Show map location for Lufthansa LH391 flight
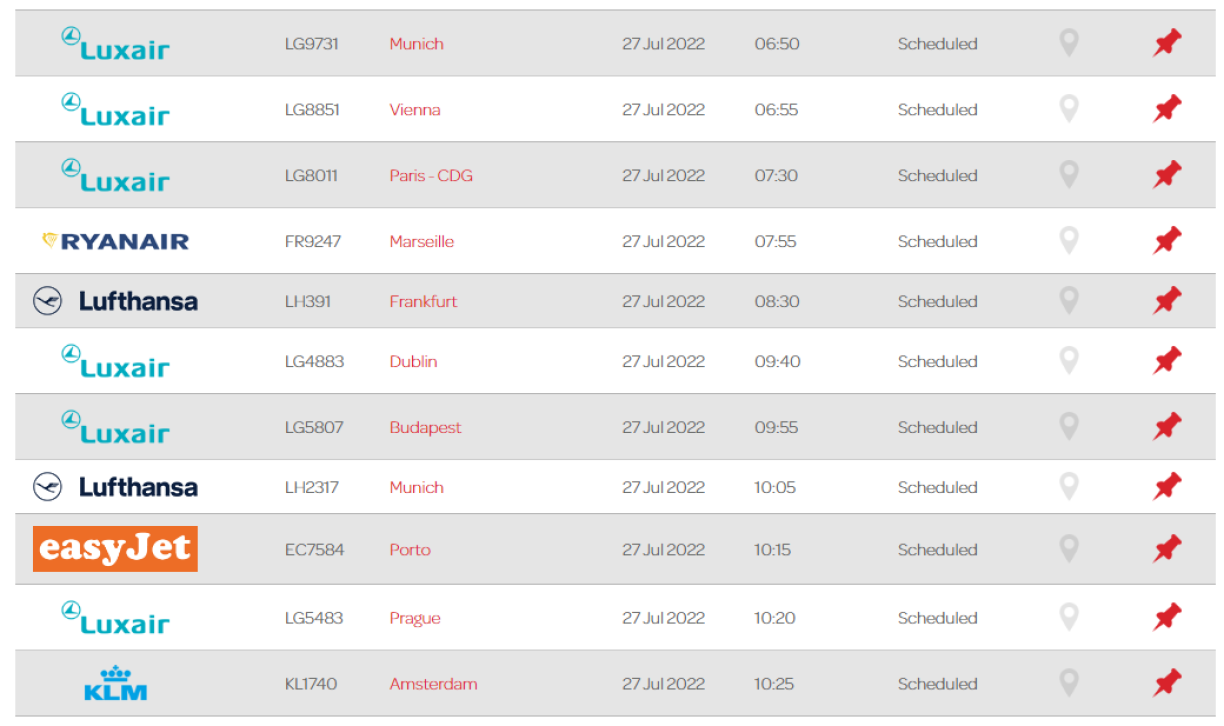1224x726 pixels. (1069, 301)
